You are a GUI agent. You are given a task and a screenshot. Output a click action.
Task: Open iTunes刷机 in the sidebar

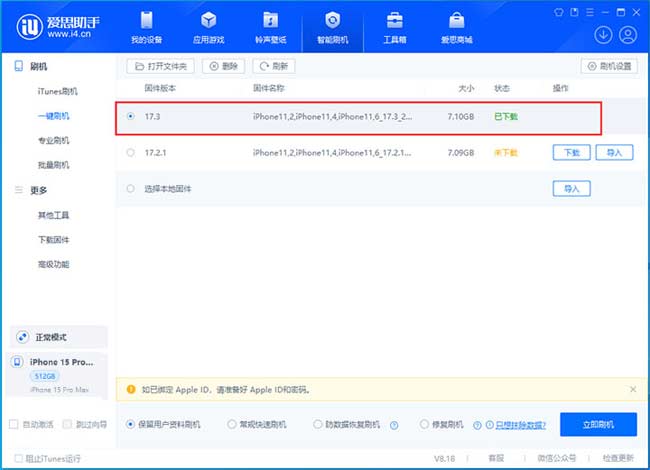[58, 91]
